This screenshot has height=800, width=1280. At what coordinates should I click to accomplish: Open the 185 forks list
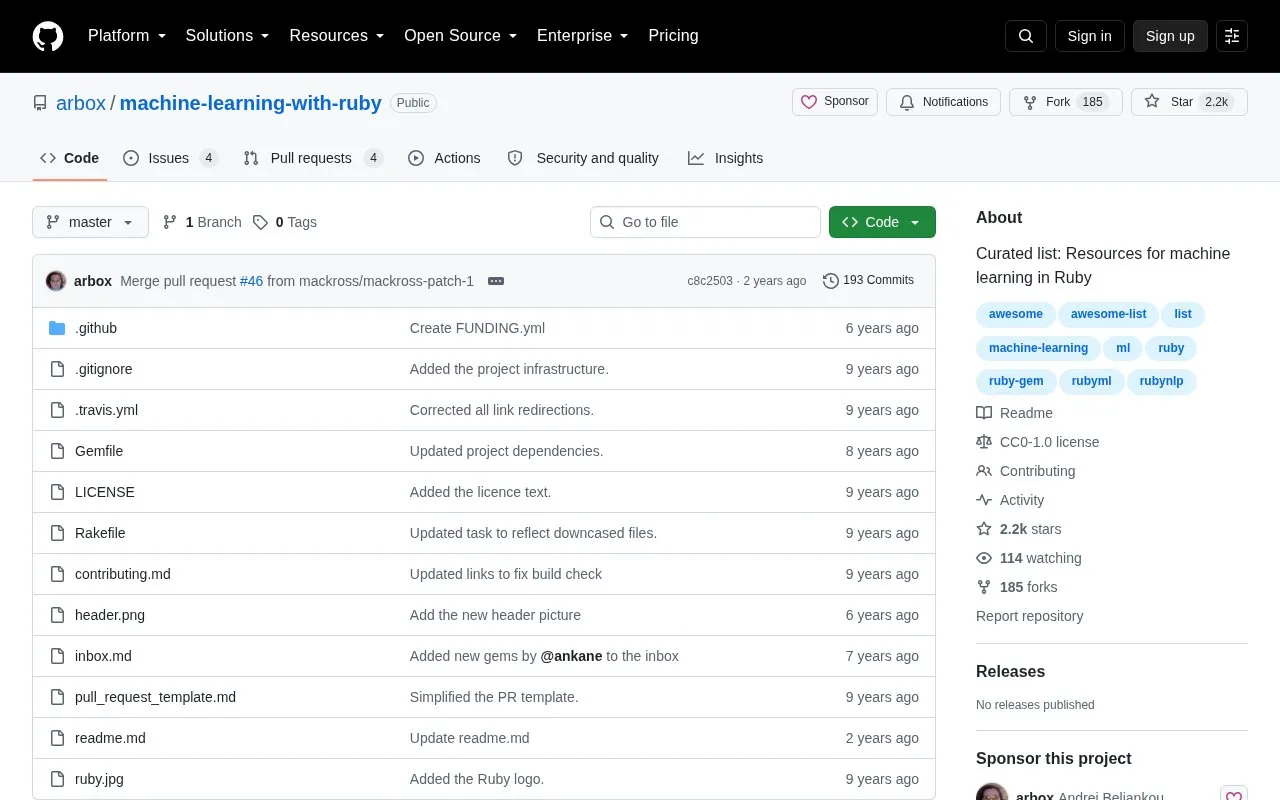pyautogui.click(x=1016, y=587)
